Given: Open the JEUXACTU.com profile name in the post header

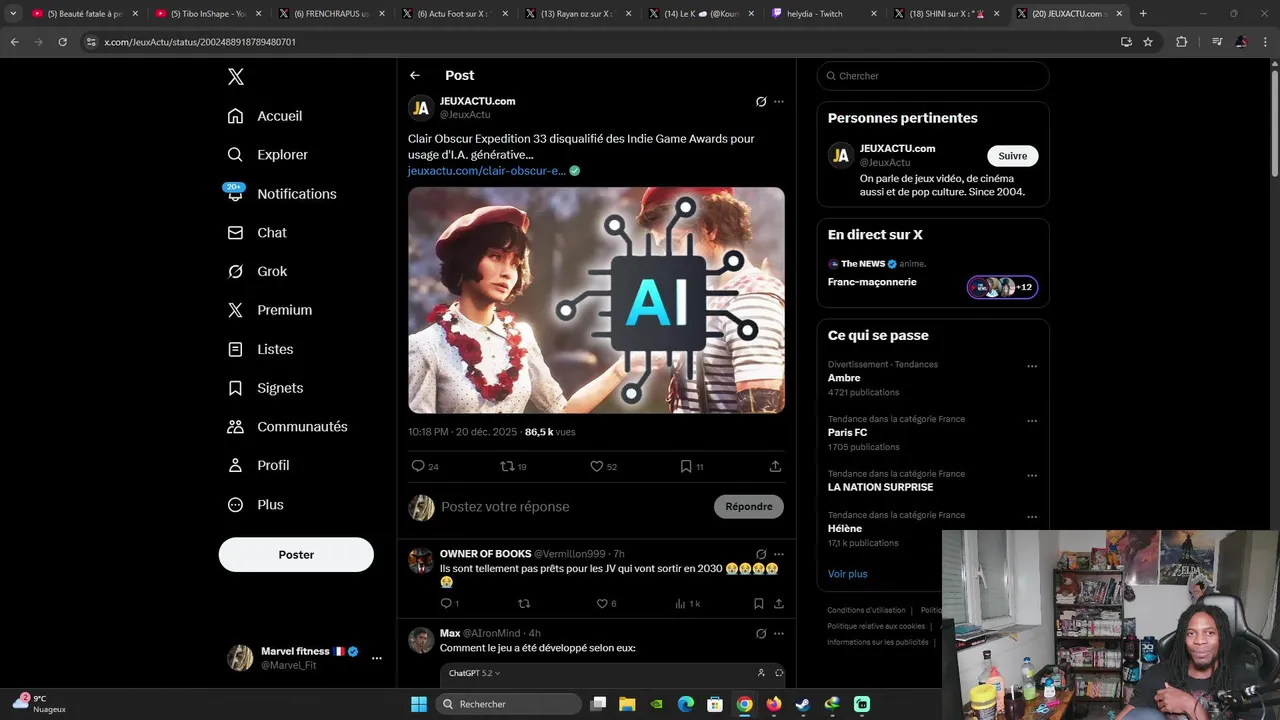Looking at the screenshot, I should point(478,101).
